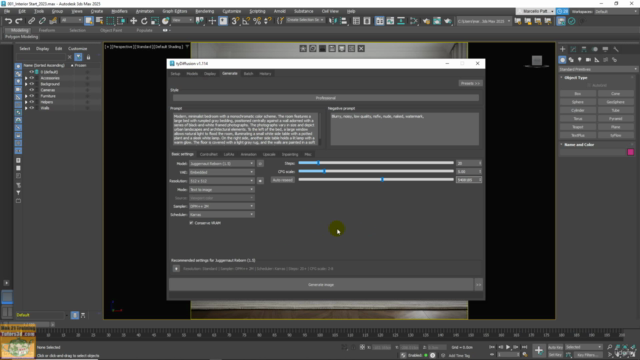Screen dimensions: 640x360
Task: Play the animation in playback controls
Action: point(508,347)
